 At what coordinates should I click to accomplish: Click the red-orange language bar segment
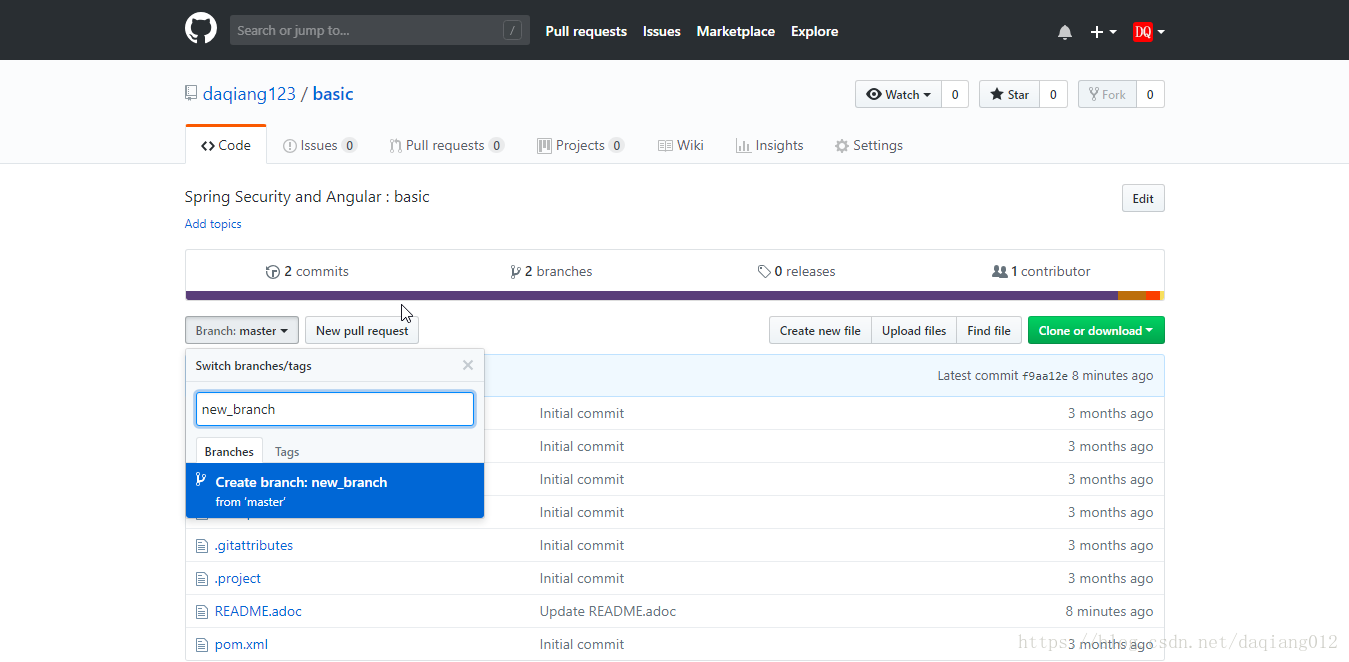[x=1152, y=296]
